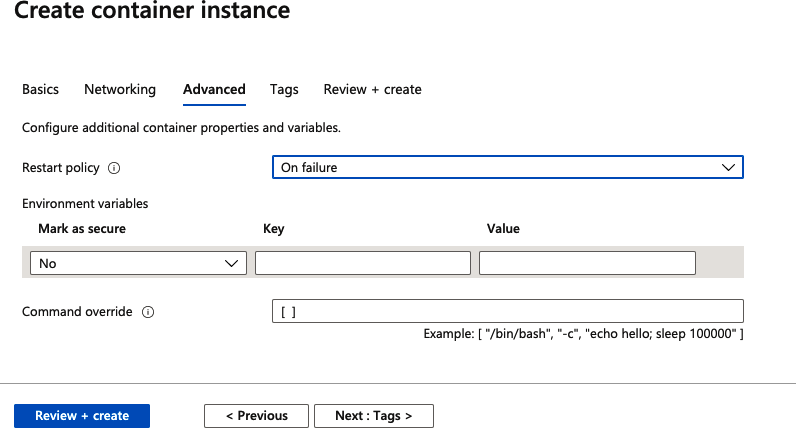Open the Restart policy dropdown showing On failure
Screen dimensions: 796x428
point(507,167)
